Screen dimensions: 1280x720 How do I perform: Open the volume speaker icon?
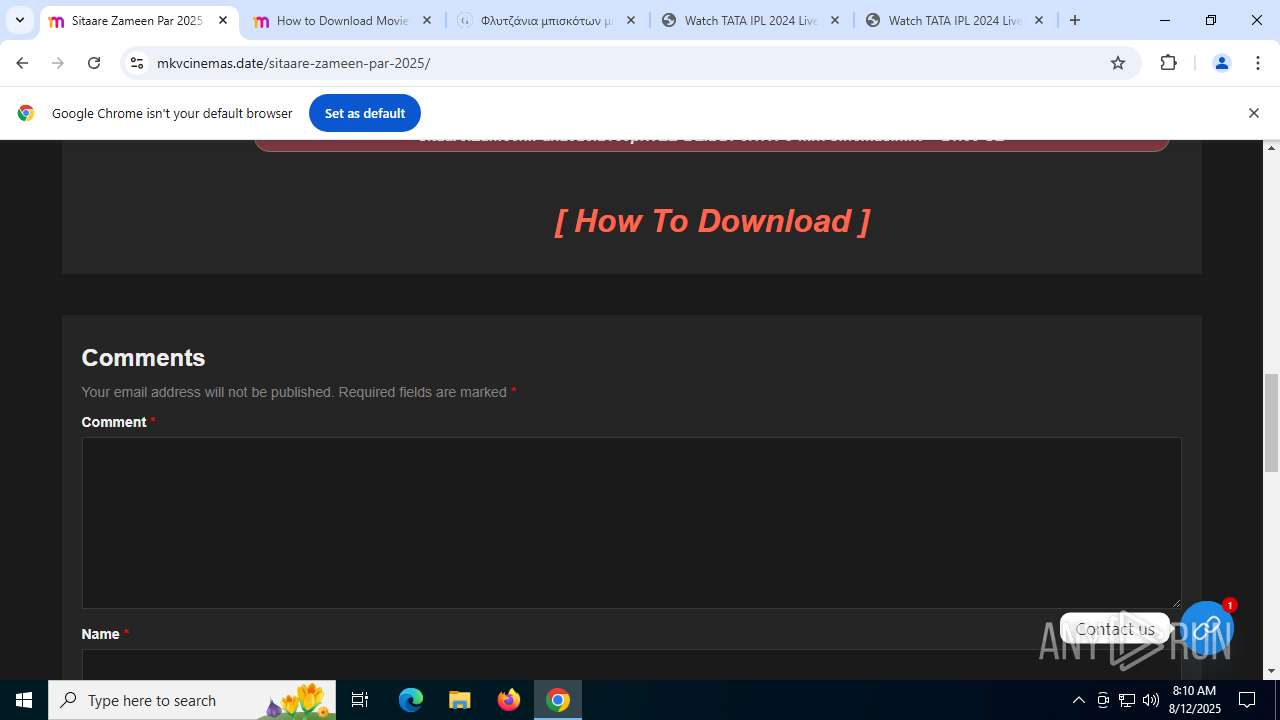click(x=1151, y=700)
